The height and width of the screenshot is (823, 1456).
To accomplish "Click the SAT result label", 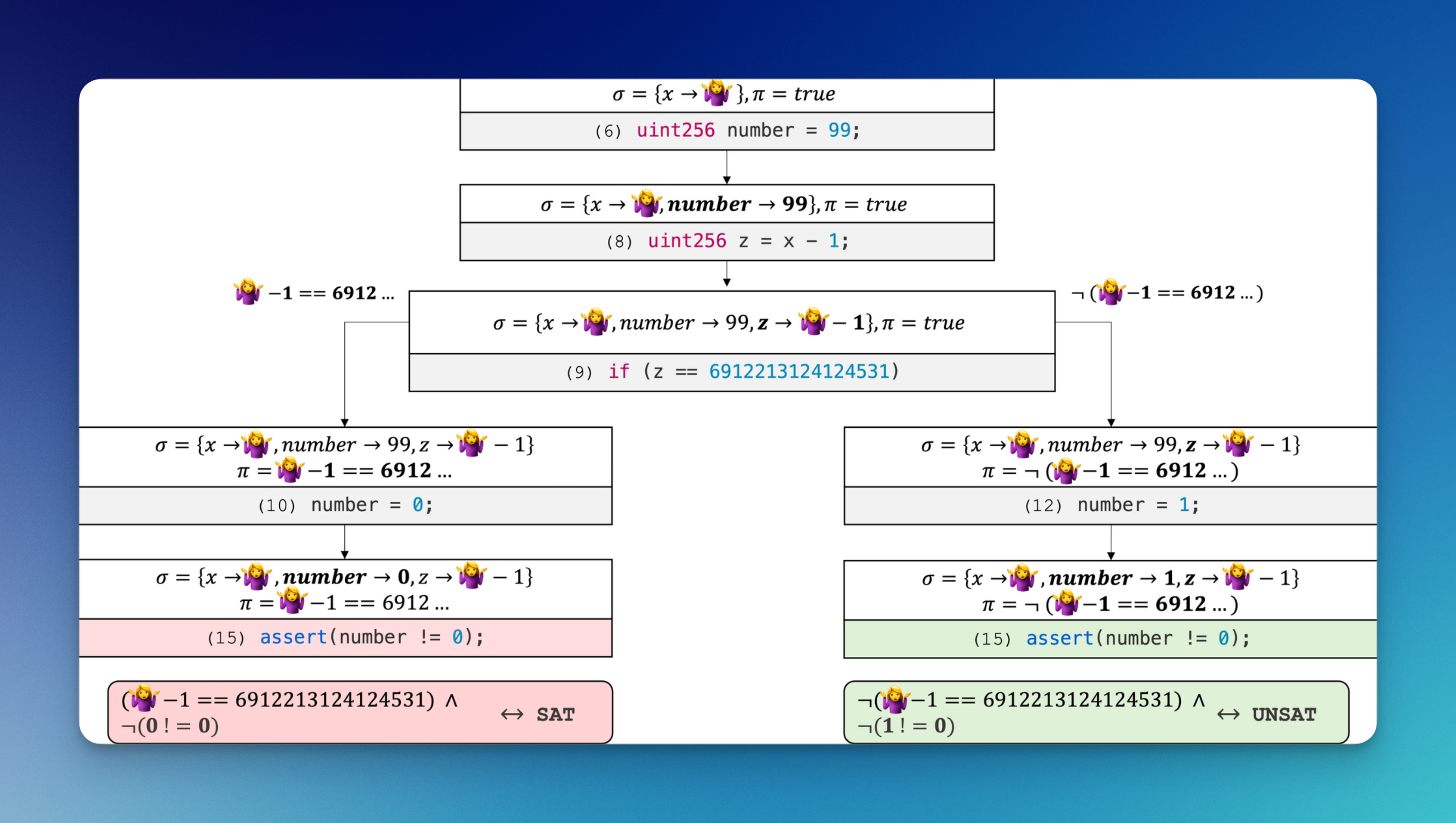I will (x=555, y=715).
